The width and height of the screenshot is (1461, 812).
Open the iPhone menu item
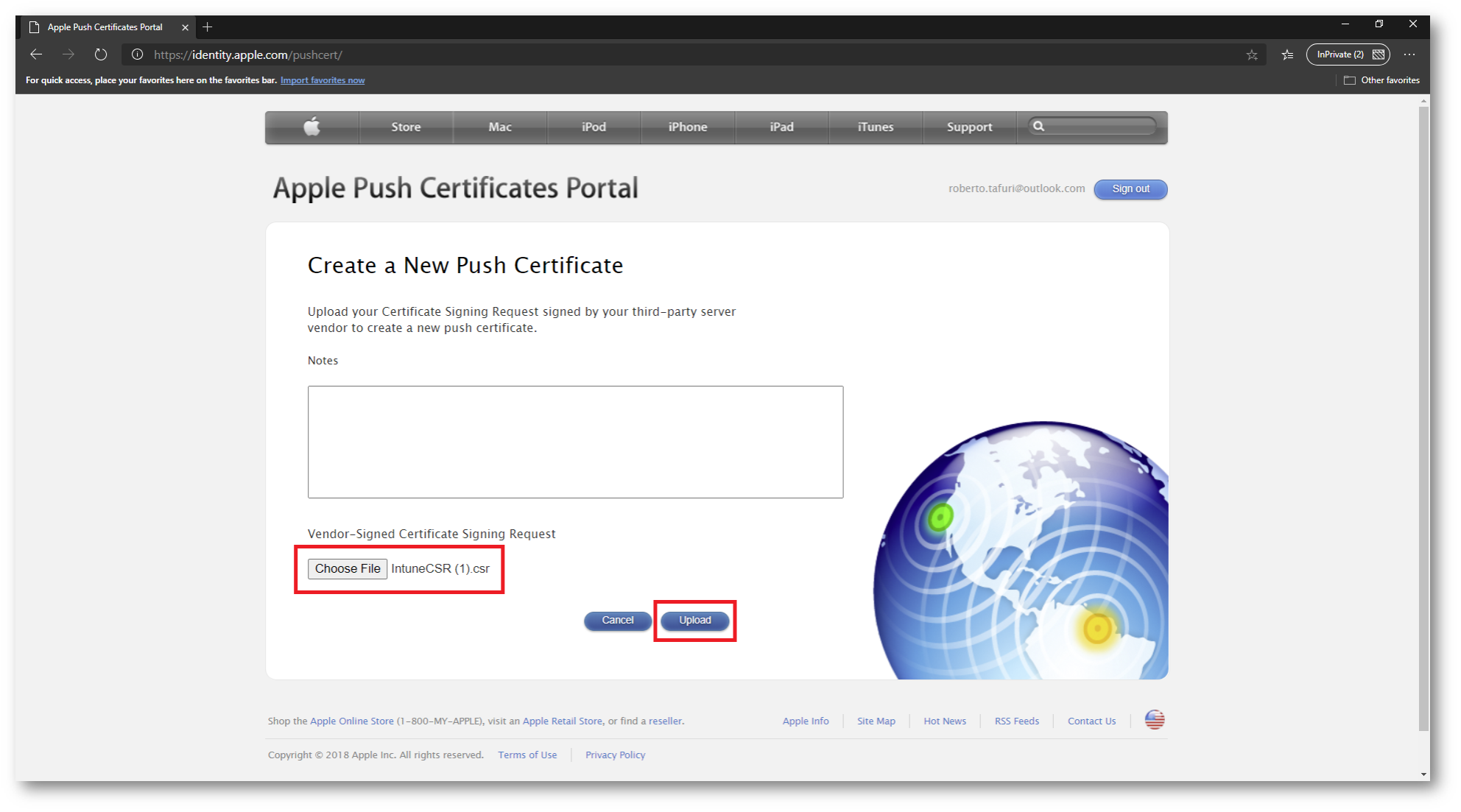coord(688,127)
